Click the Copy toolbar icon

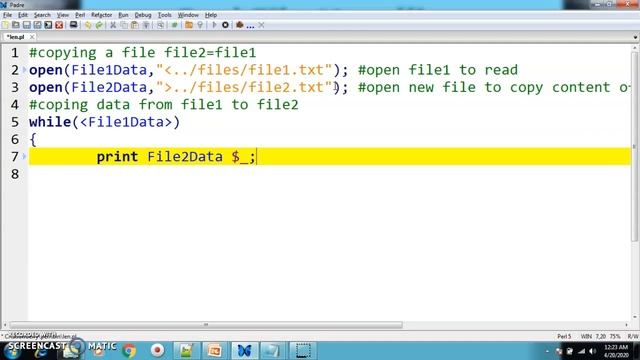pyautogui.click(x=124, y=25)
